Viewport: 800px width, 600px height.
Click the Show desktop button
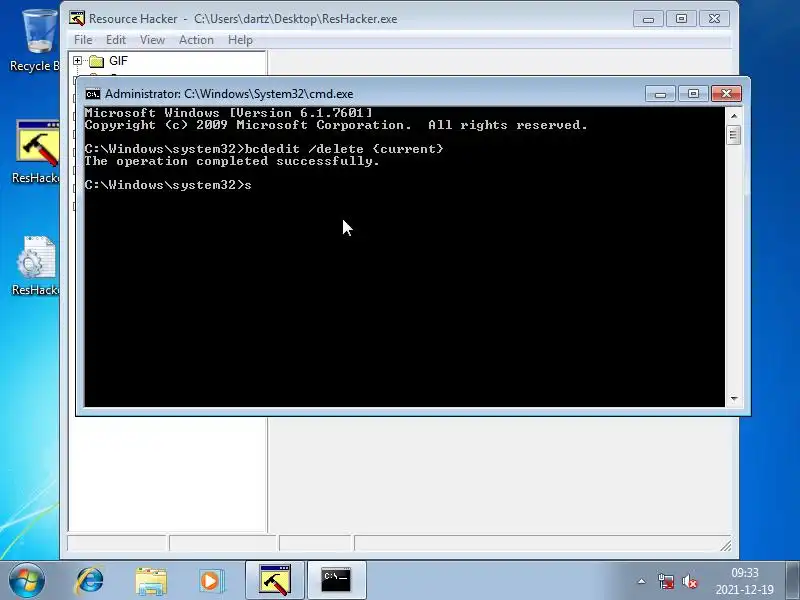coord(792,581)
